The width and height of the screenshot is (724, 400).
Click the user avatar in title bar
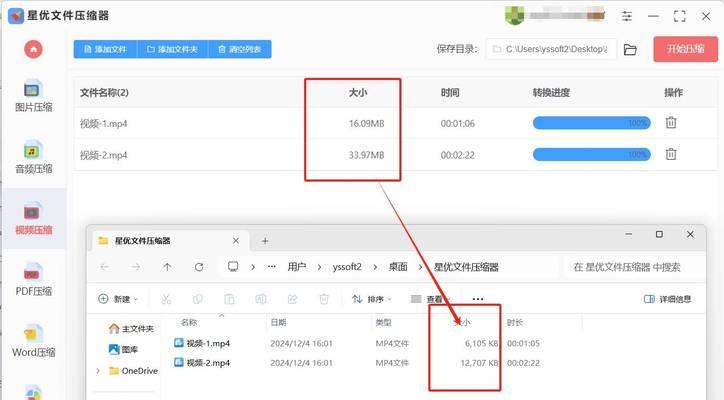[514, 16]
